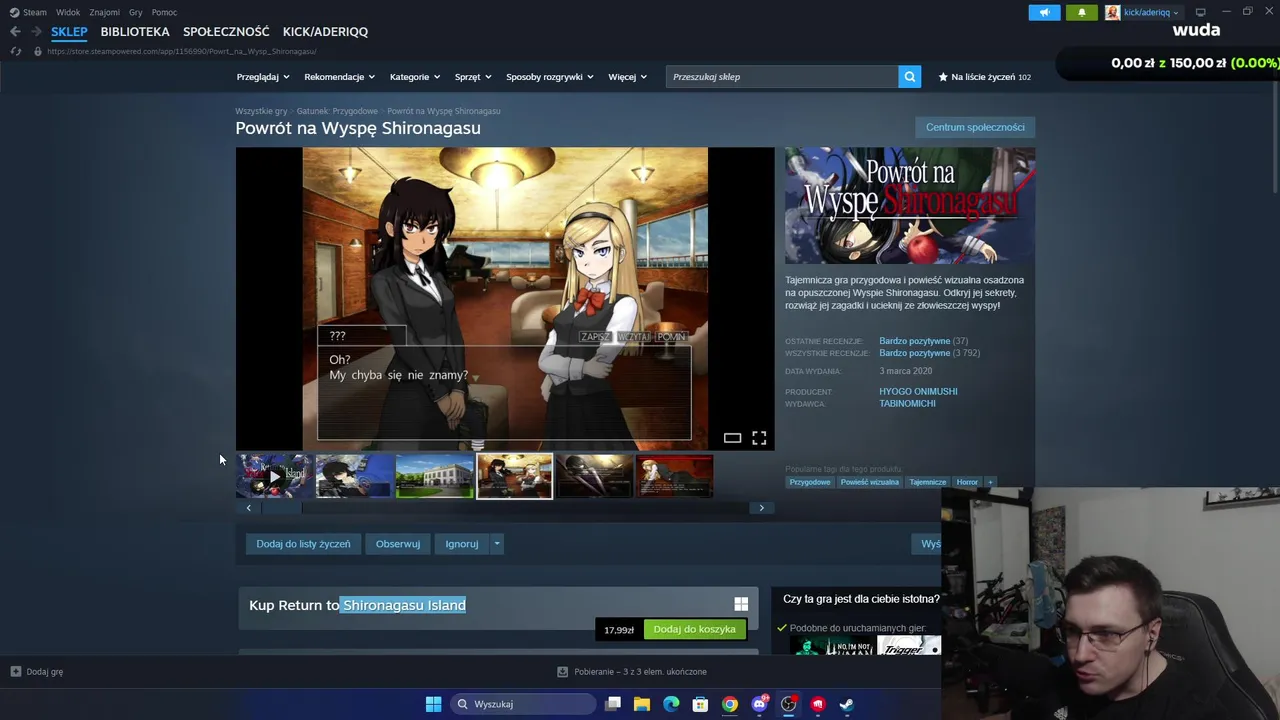Open the dropdown arrow next to Ignoruj
Image resolution: width=1280 pixels, height=720 pixels.
[497, 544]
